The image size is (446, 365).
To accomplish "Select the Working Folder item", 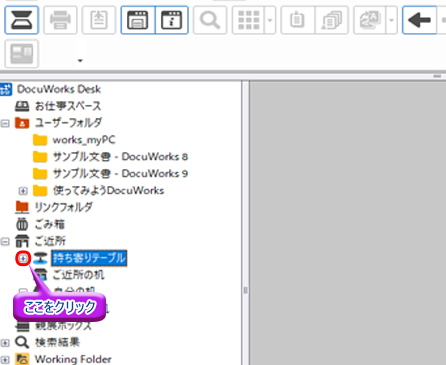I will (x=63, y=359).
